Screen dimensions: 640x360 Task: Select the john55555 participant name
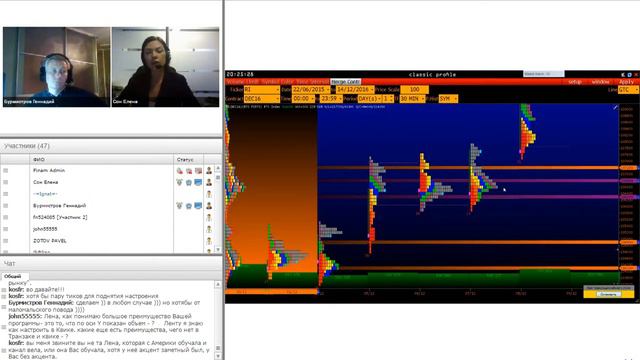(x=45, y=229)
